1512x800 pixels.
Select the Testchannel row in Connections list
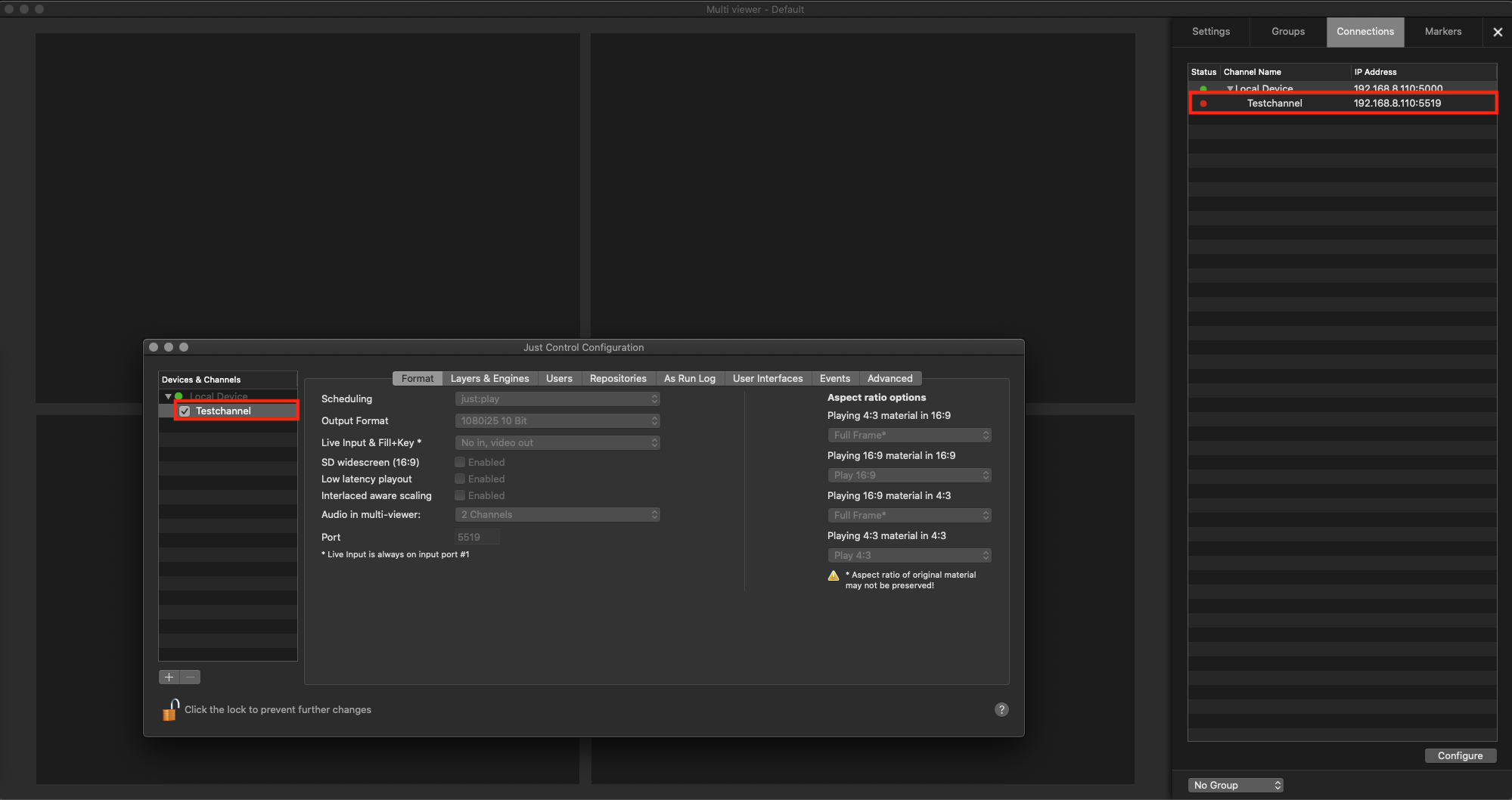1343,104
